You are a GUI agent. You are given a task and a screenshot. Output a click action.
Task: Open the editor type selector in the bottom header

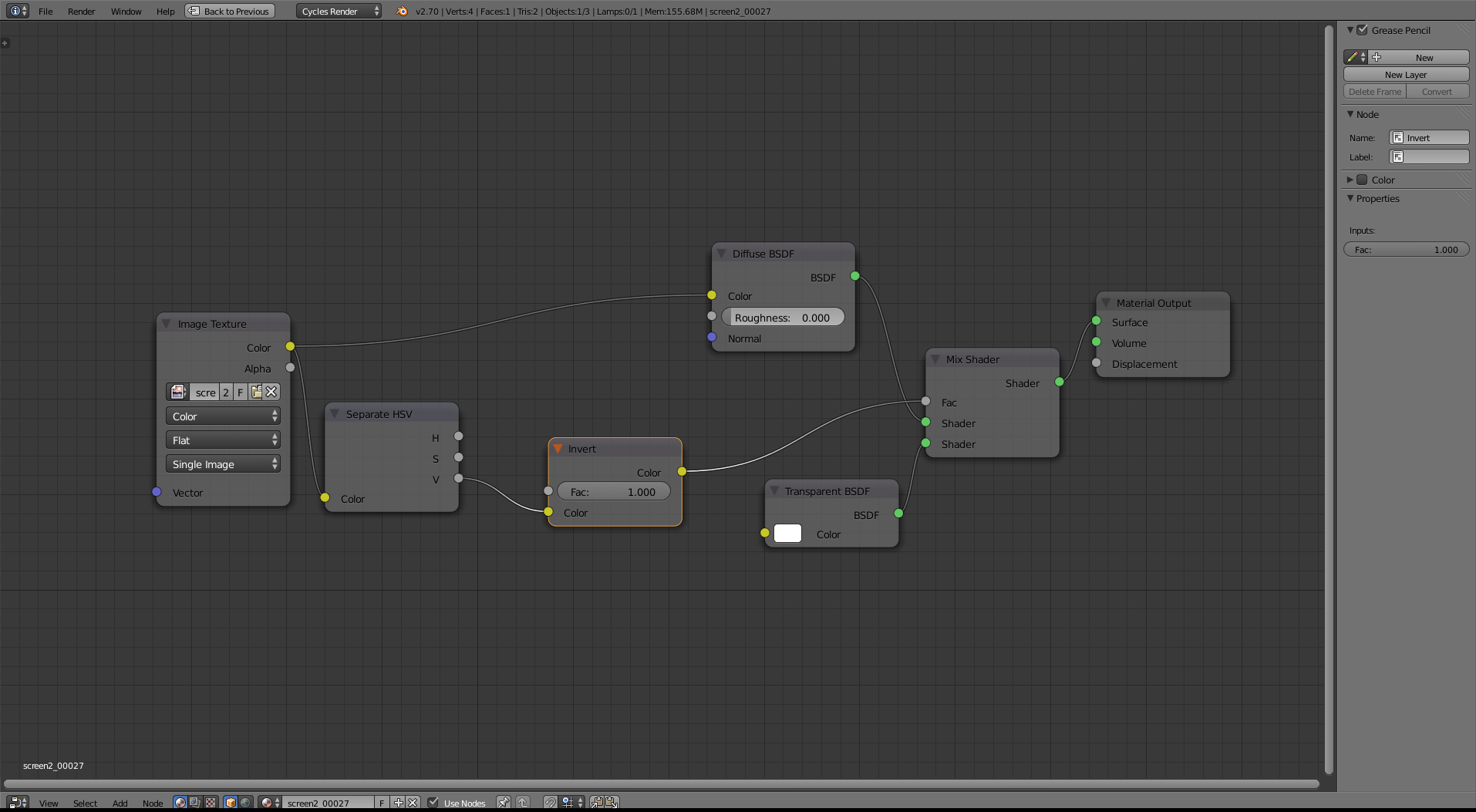coord(18,803)
